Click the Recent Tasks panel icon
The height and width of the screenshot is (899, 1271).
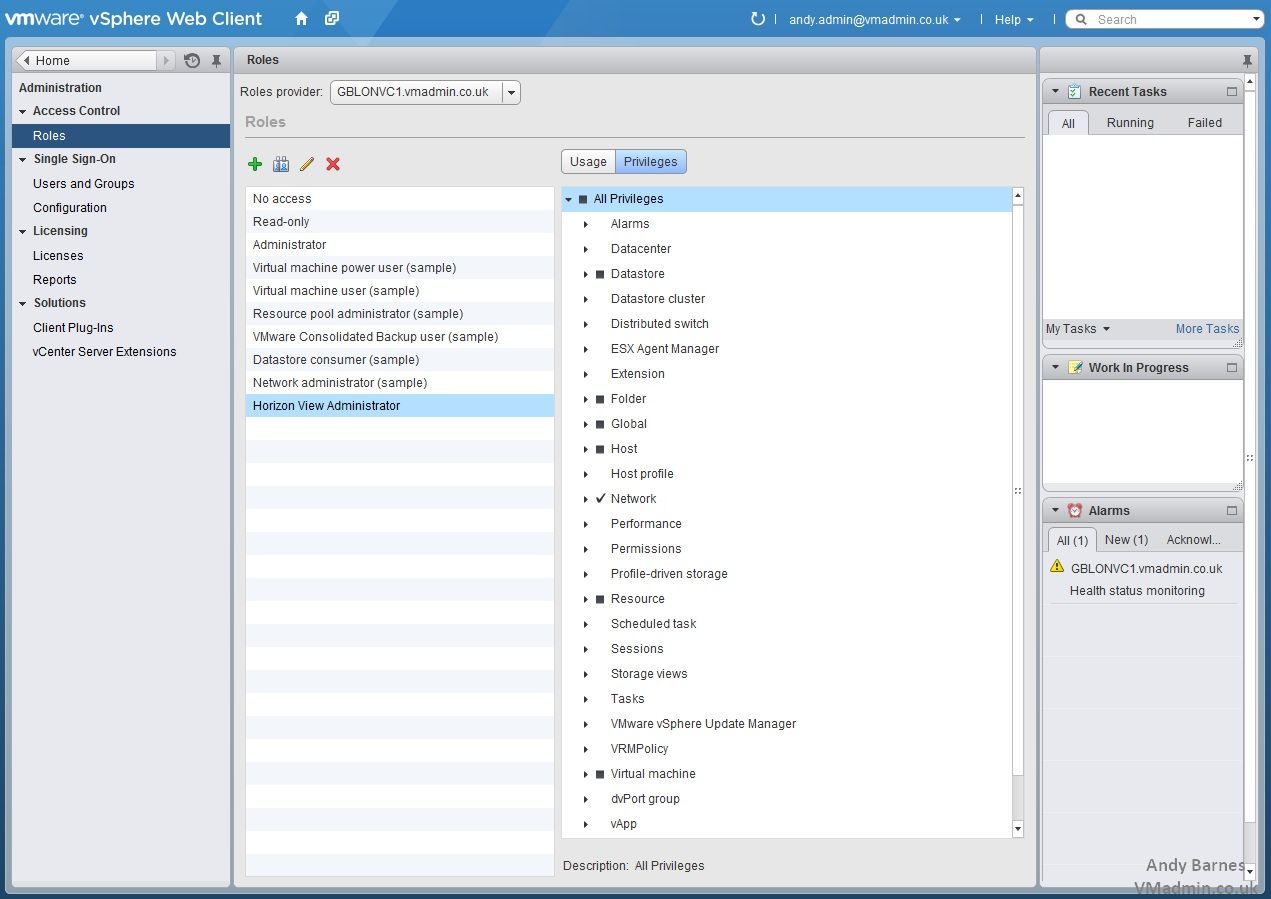pos(1074,92)
